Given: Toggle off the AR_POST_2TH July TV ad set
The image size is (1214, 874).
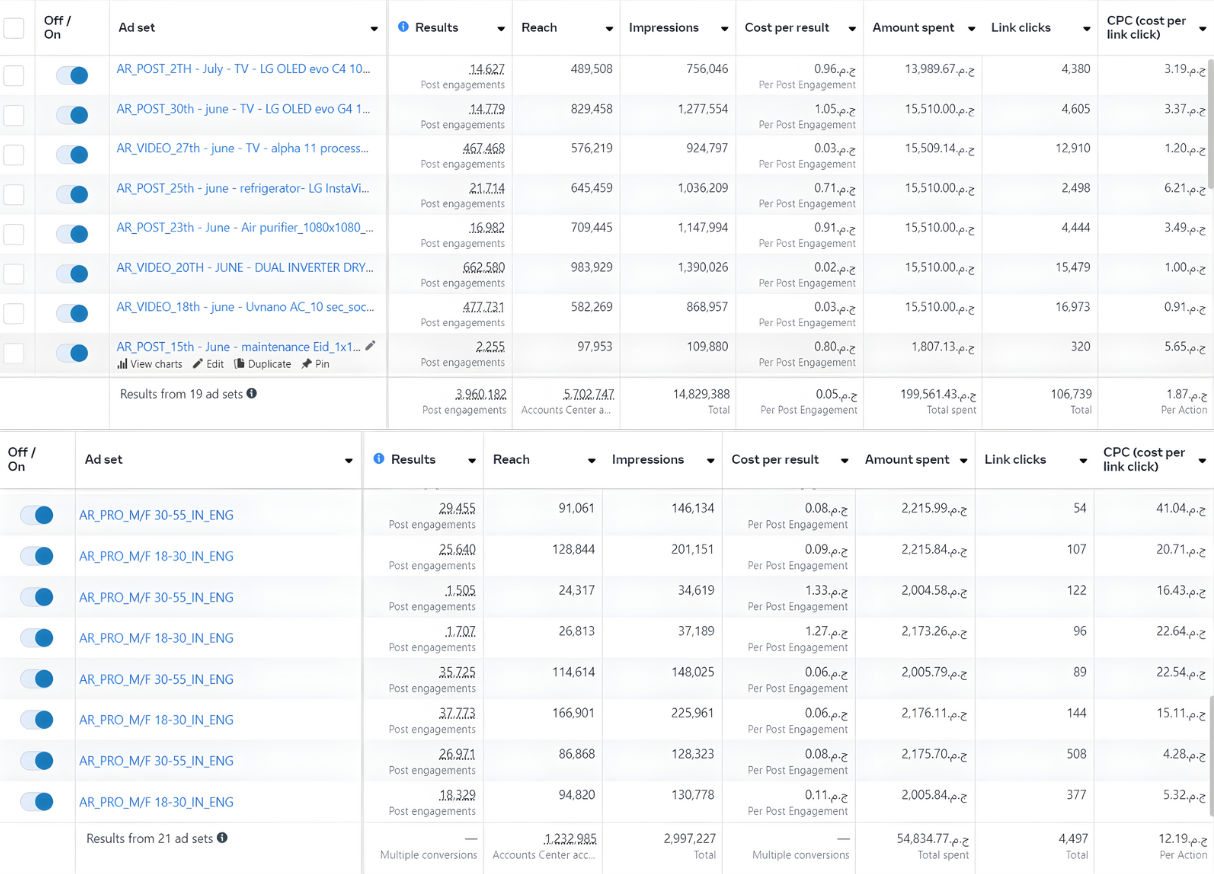Looking at the screenshot, I should point(72,75).
